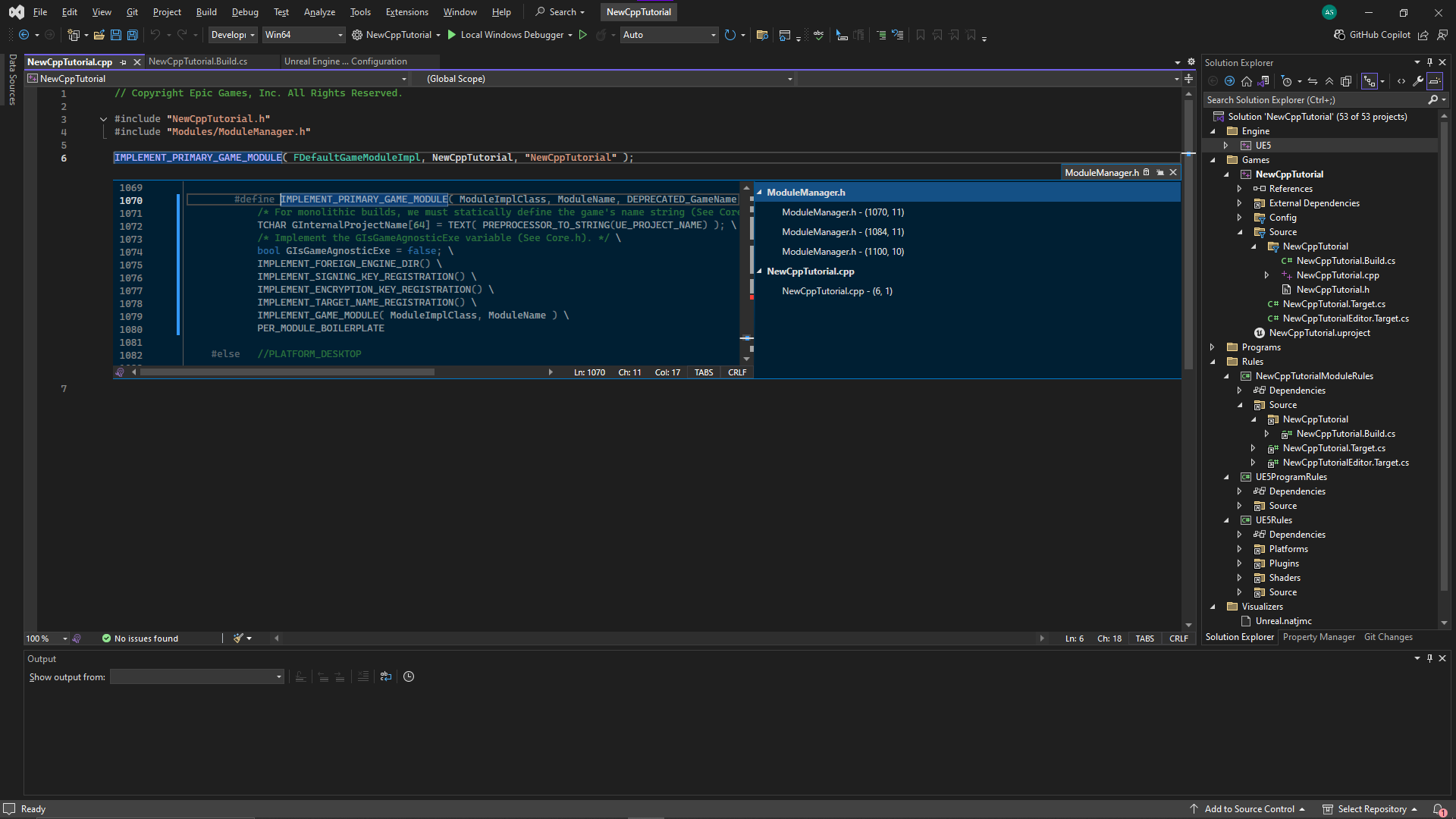Open the 100 % zoom level dropdown

coord(46,639)
